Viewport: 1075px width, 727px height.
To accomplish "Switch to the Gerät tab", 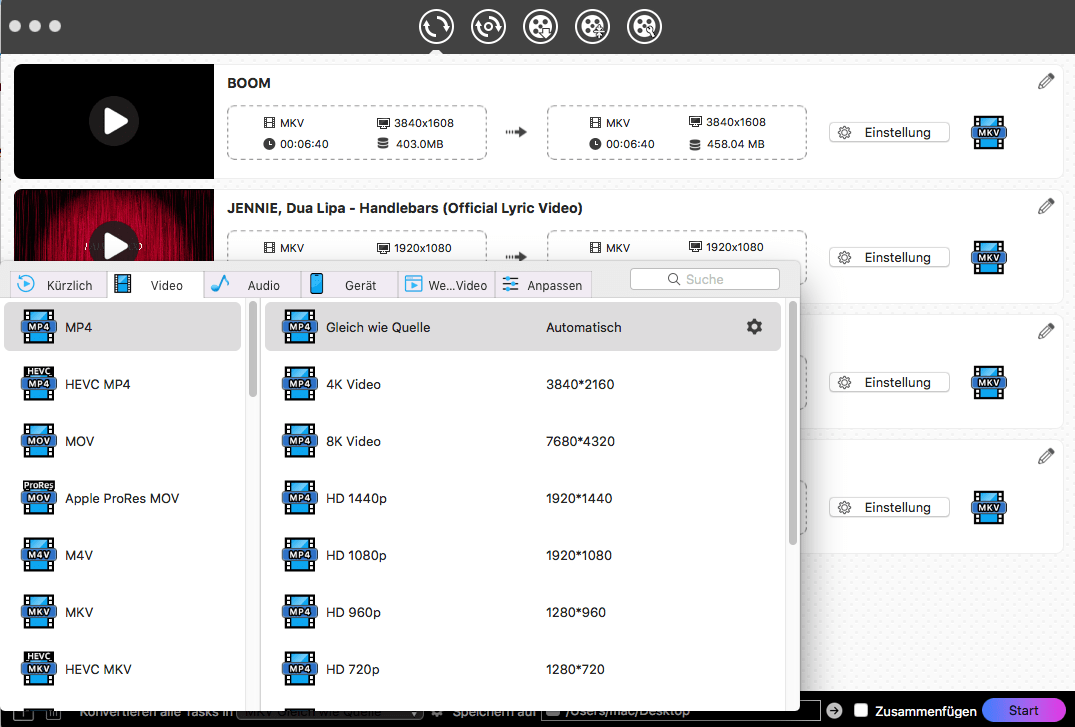I will (349, 285).
